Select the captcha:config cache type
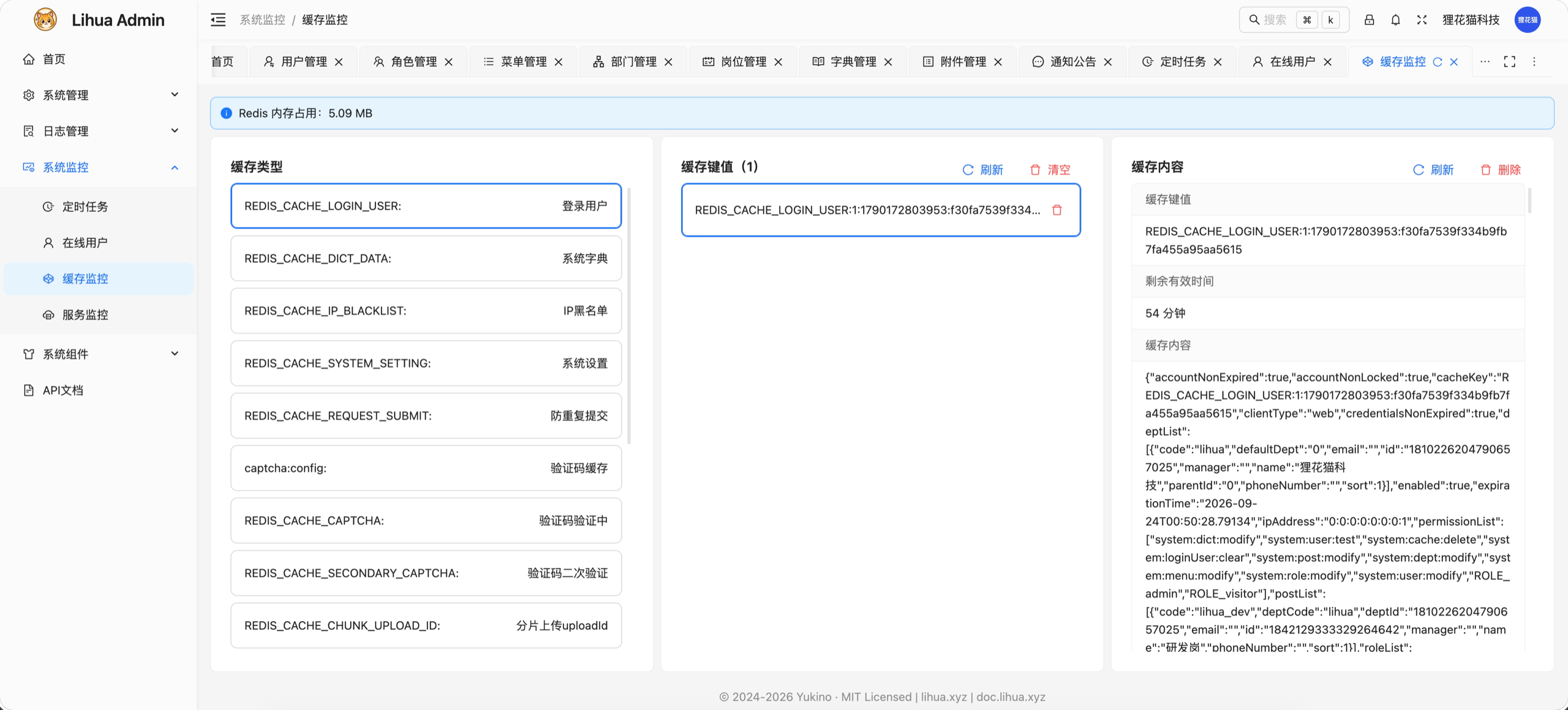Image resolution: width=1568 pixels, height=710 pixels. click(x=426, y=468)
